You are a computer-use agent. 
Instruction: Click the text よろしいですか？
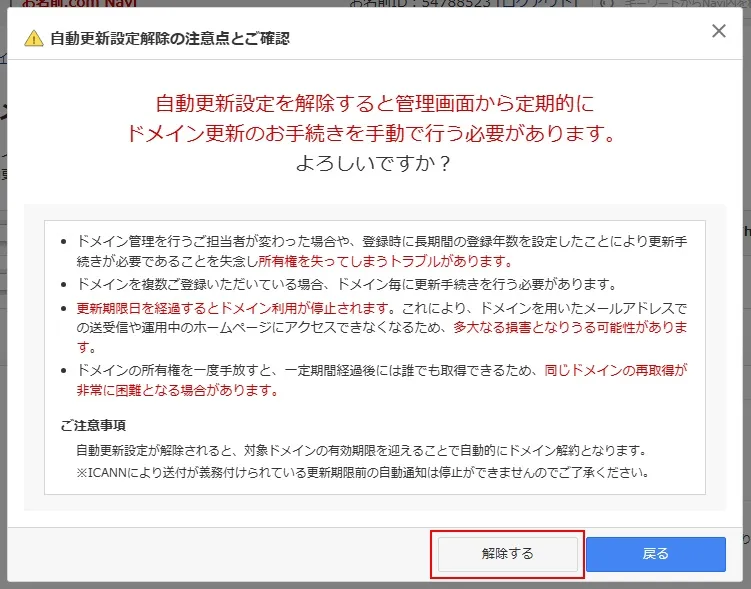(x=374, y=163)
